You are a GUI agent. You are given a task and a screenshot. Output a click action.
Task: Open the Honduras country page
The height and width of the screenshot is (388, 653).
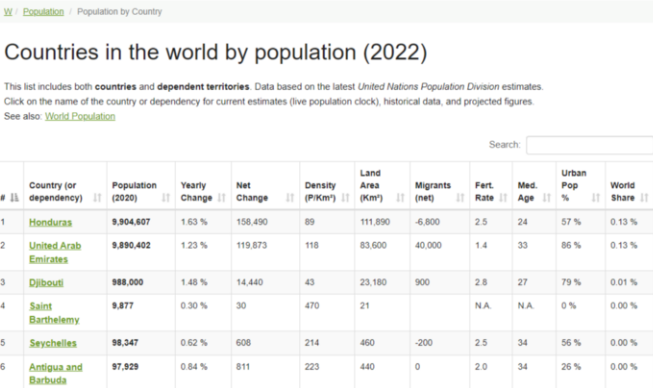coord(50,222)
